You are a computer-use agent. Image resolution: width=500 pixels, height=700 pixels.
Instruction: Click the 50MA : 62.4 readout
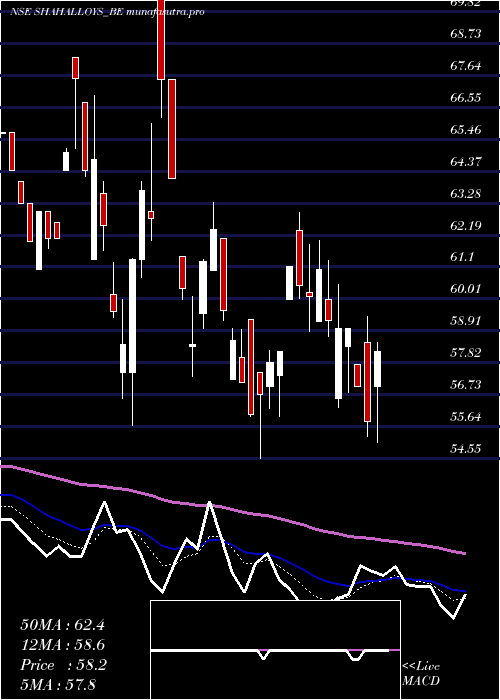click(62, 625)
